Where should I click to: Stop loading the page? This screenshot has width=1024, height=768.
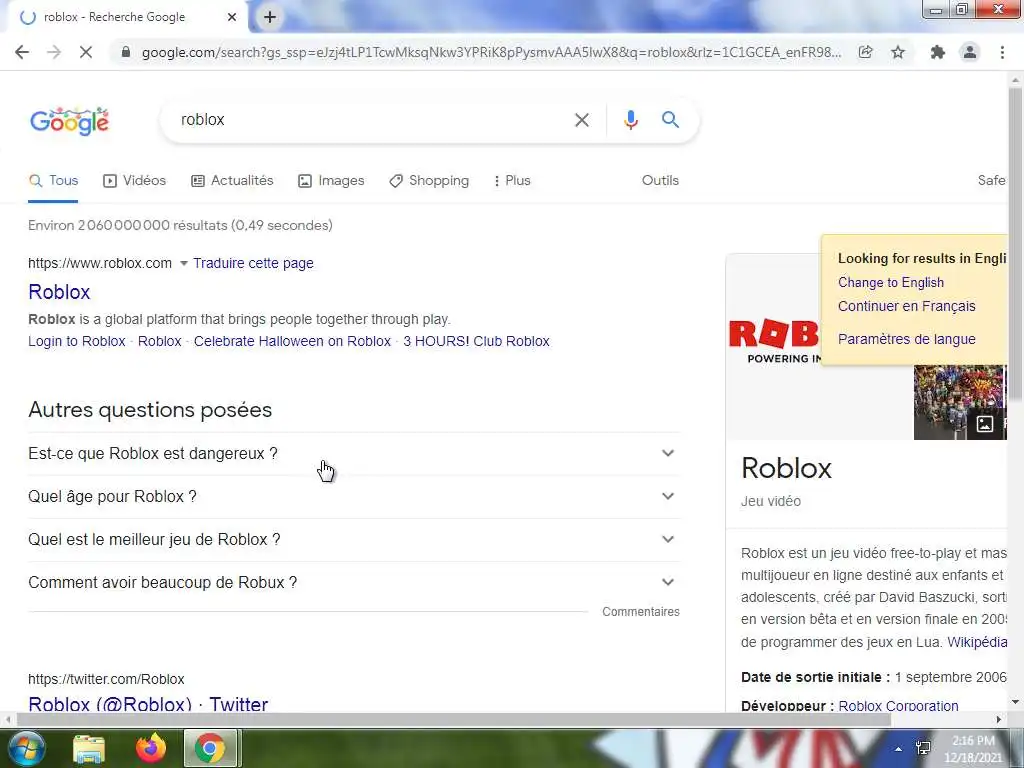click(x=86, y=52)
